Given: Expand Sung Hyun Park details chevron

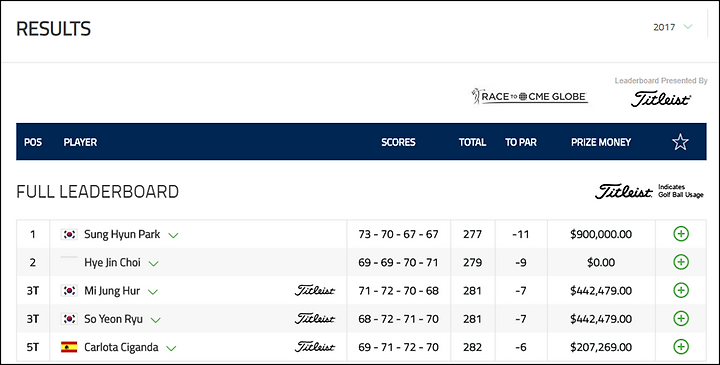Looking at the screenshot, I should coord(173,236).
